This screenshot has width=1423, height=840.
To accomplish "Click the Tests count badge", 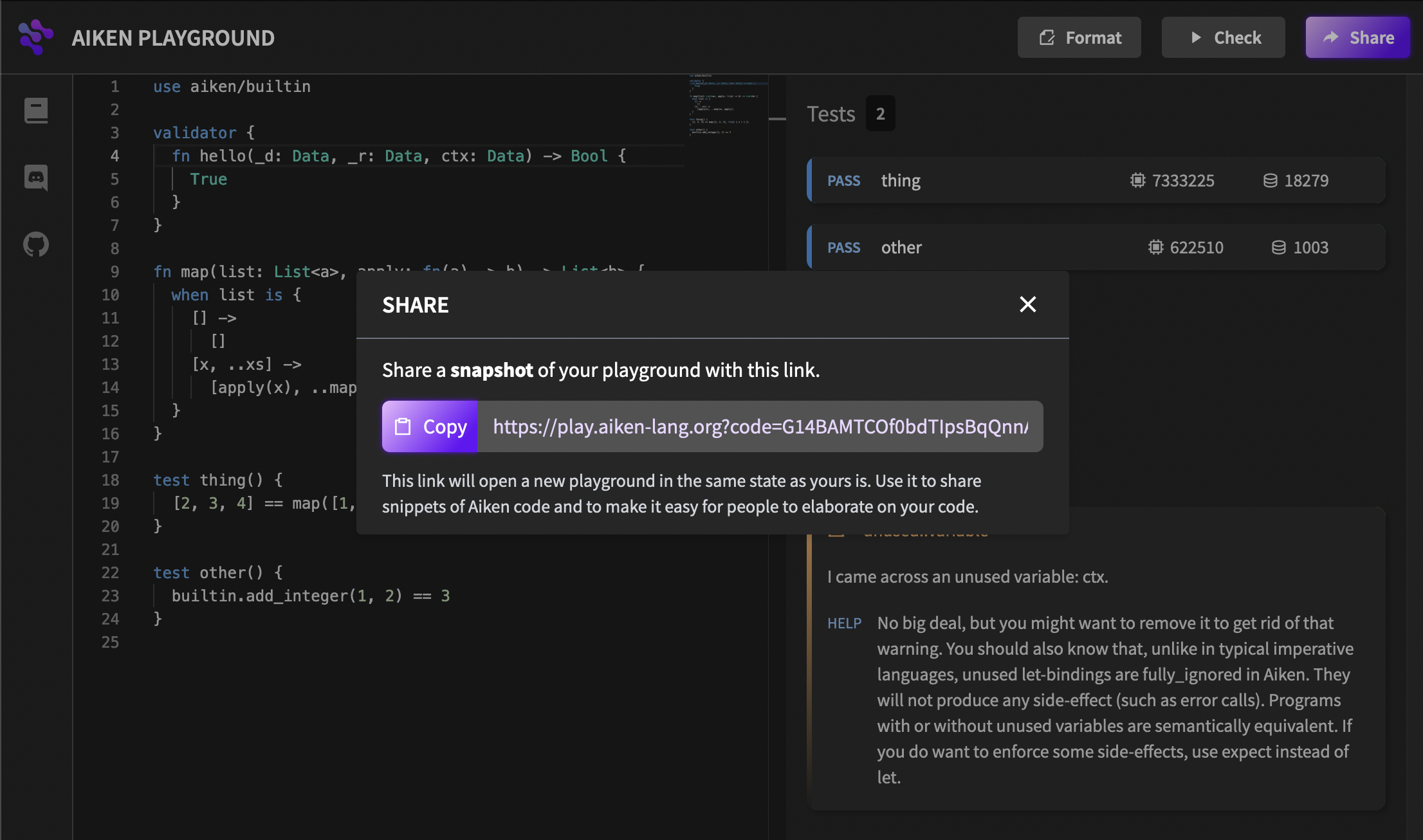I will 880,114.
